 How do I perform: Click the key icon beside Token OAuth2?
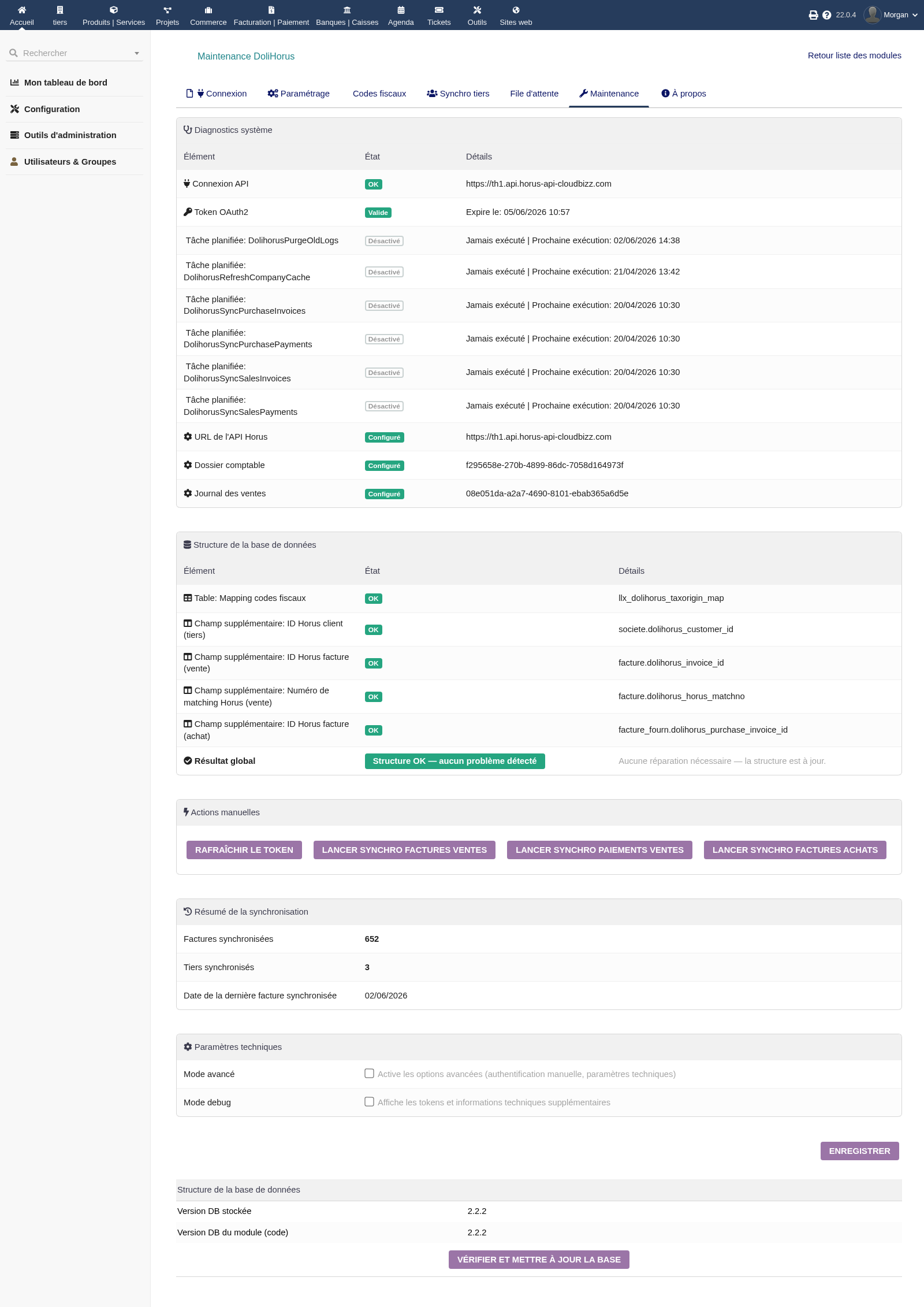point(188,212)
